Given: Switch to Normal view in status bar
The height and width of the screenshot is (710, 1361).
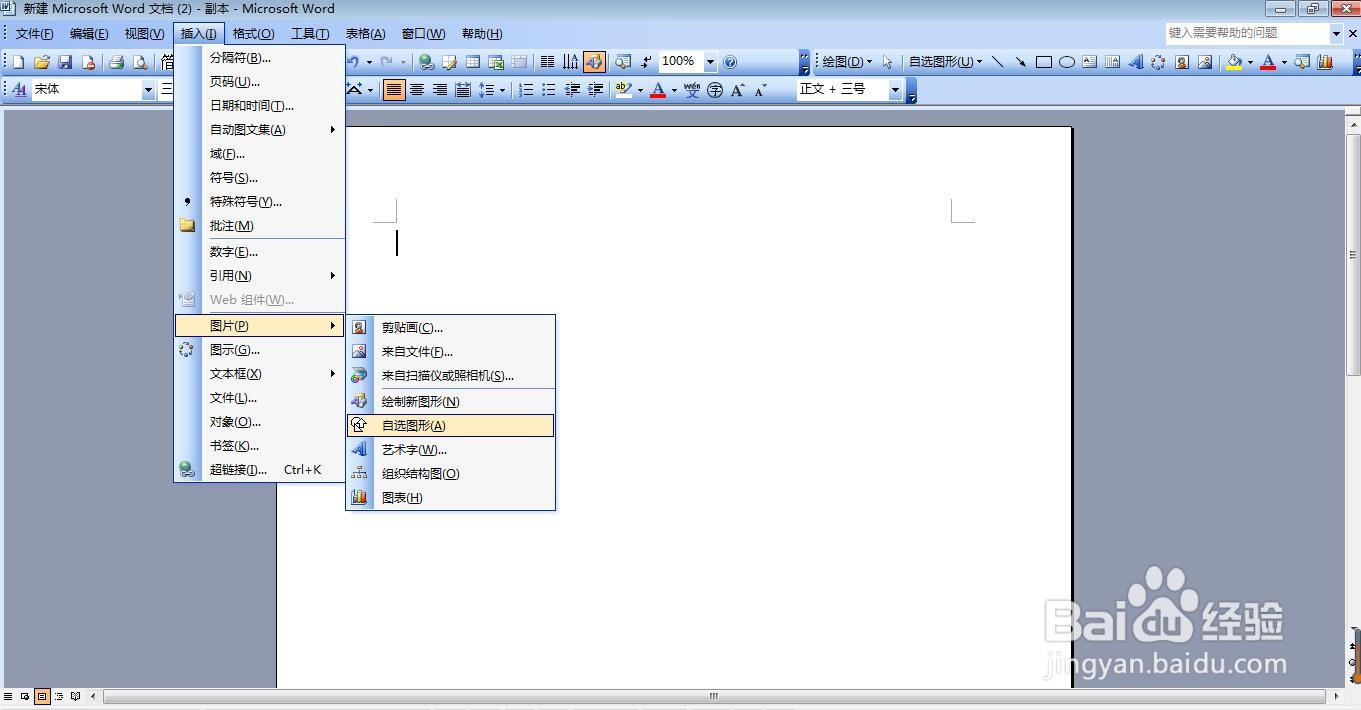Looking at the screenshot, I should click(x=9, y=696).
